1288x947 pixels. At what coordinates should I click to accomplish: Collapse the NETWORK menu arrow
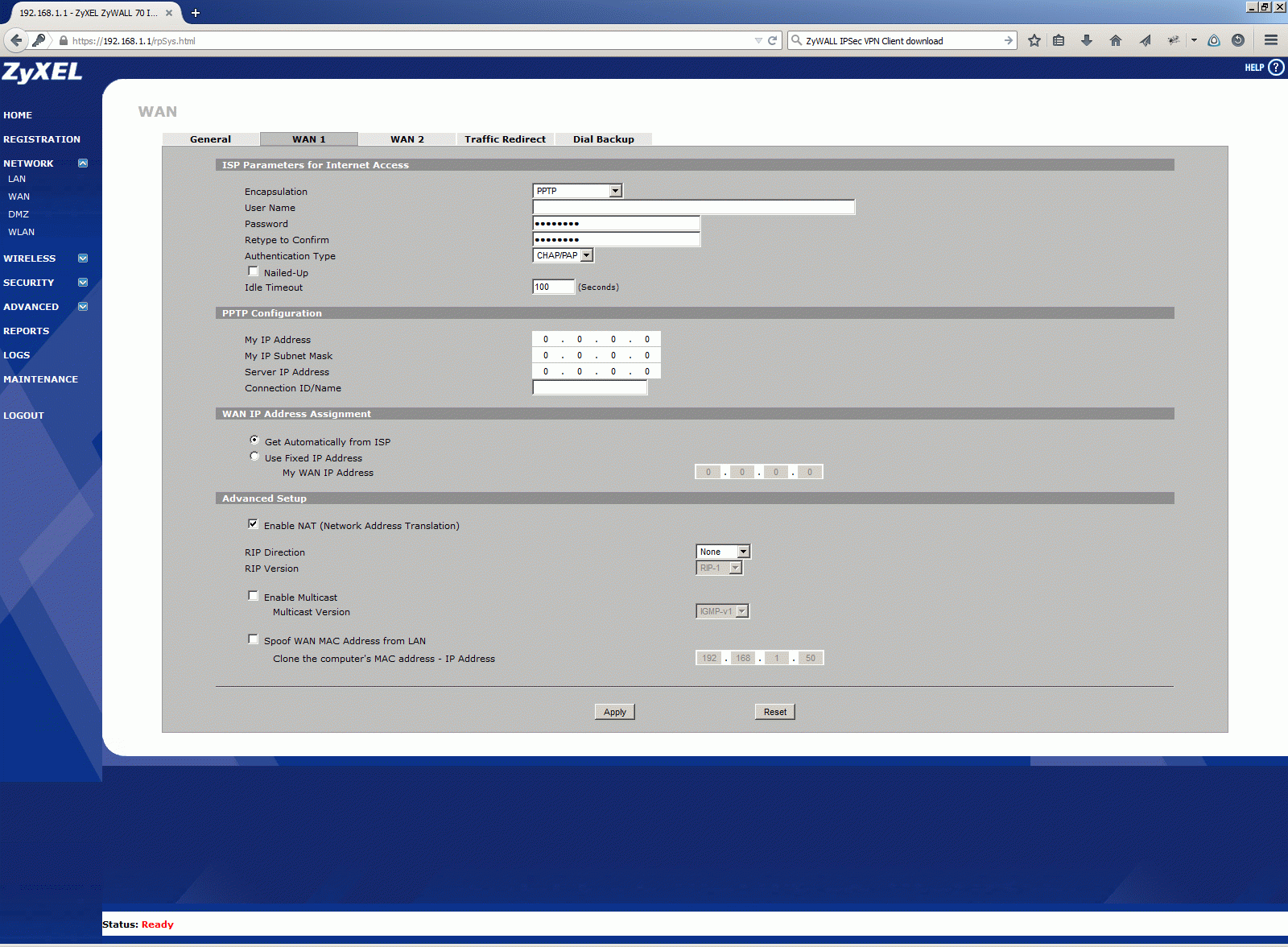tap(83, 163)
